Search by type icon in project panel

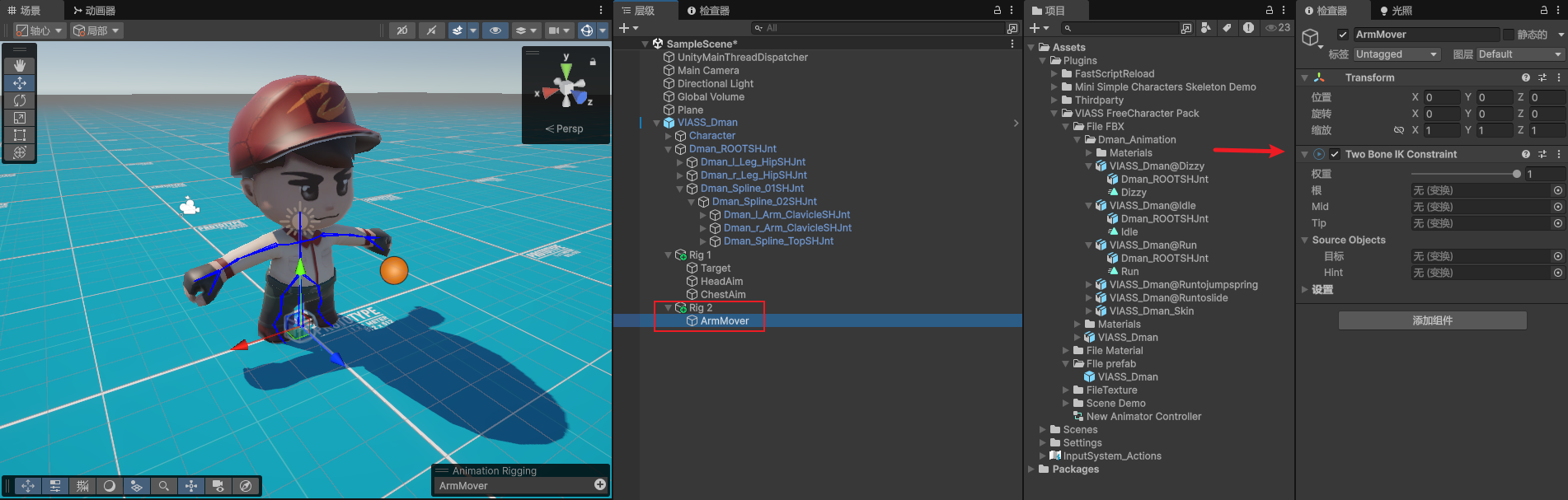point(1206,28)
